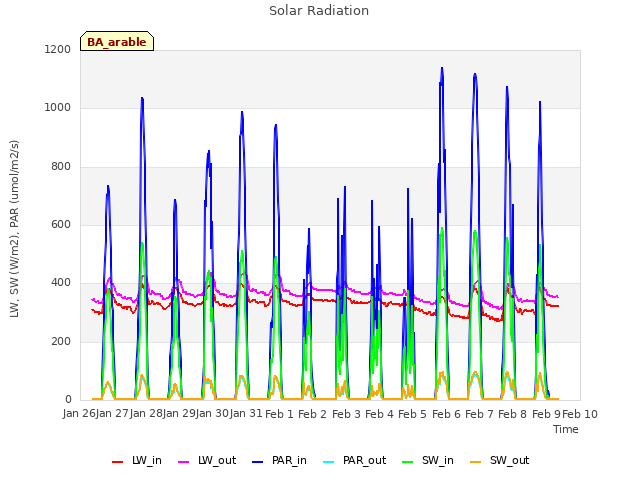
Task: Click the Solar Radiation chart title
Action: point(319,11)
